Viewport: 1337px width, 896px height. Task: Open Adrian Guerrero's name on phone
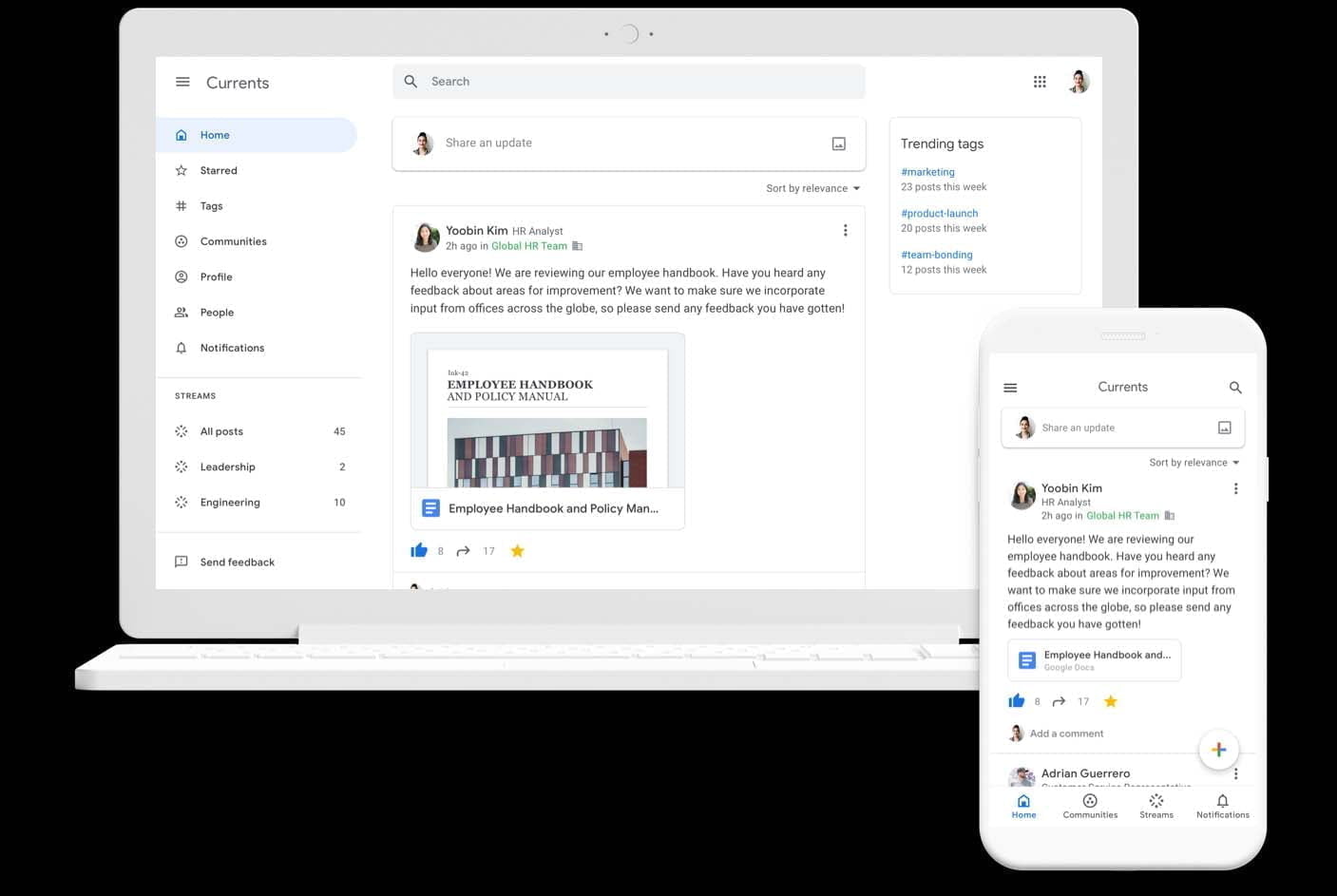(x=1085, y=773)
